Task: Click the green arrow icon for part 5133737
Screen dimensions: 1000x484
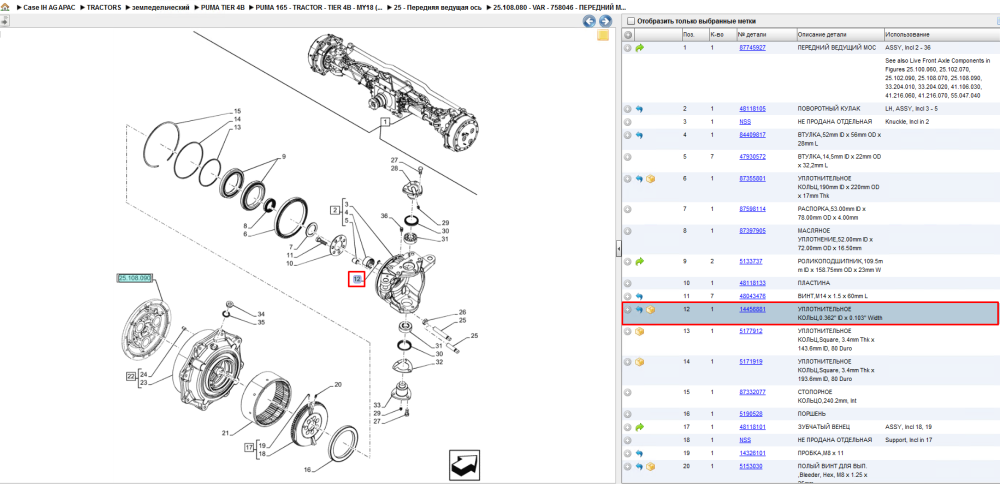Action: tap(640, 261)
